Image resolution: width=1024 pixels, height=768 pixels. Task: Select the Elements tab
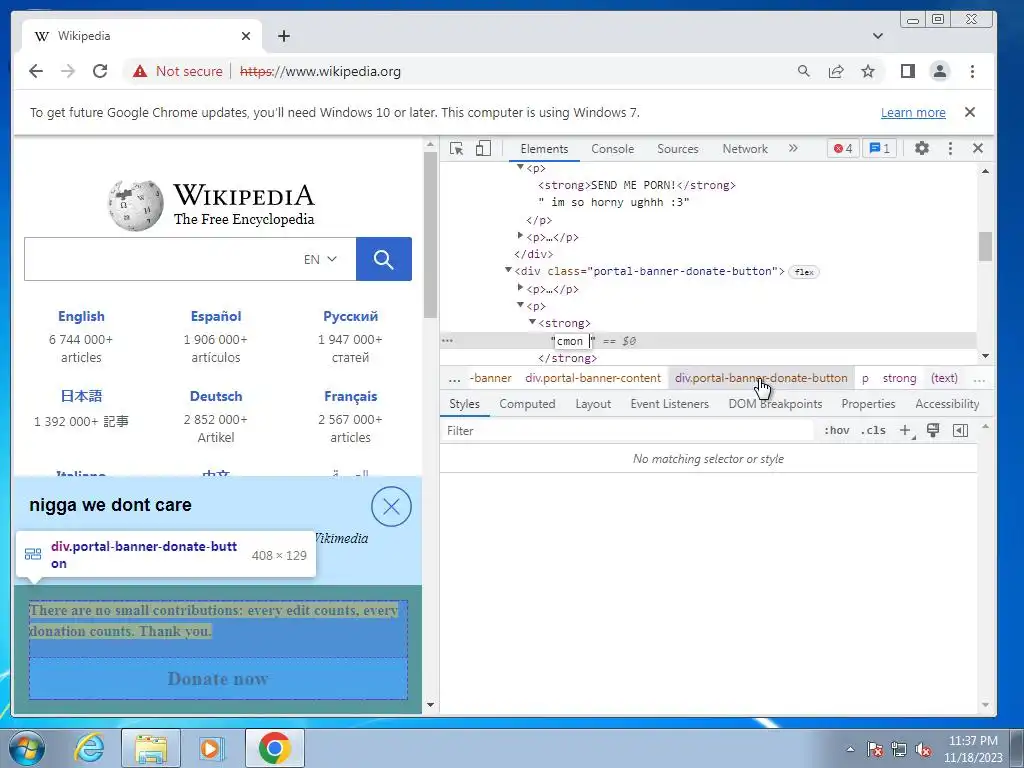point(544,149)
